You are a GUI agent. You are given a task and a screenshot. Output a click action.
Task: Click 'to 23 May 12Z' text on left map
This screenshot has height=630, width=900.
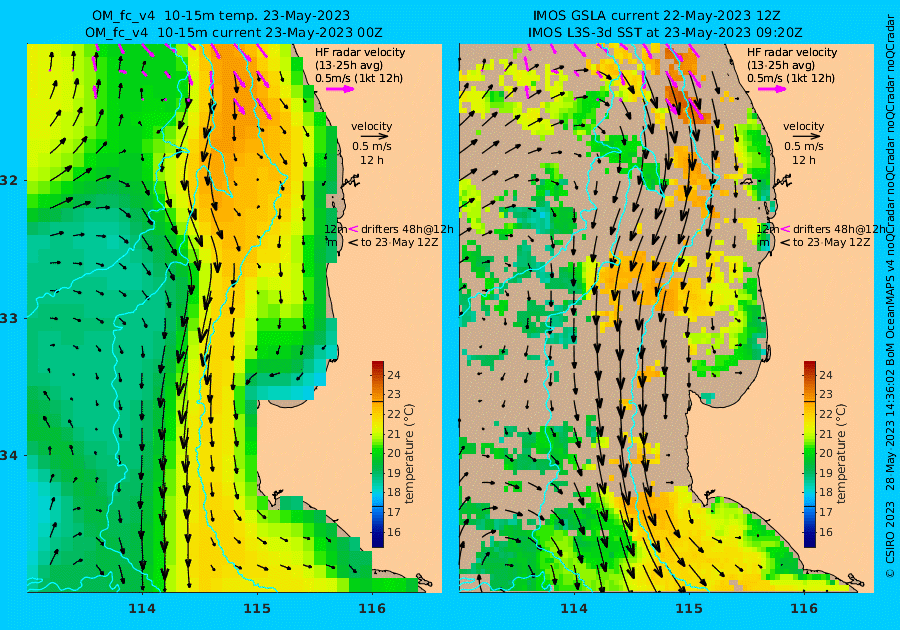coord(399,242)
